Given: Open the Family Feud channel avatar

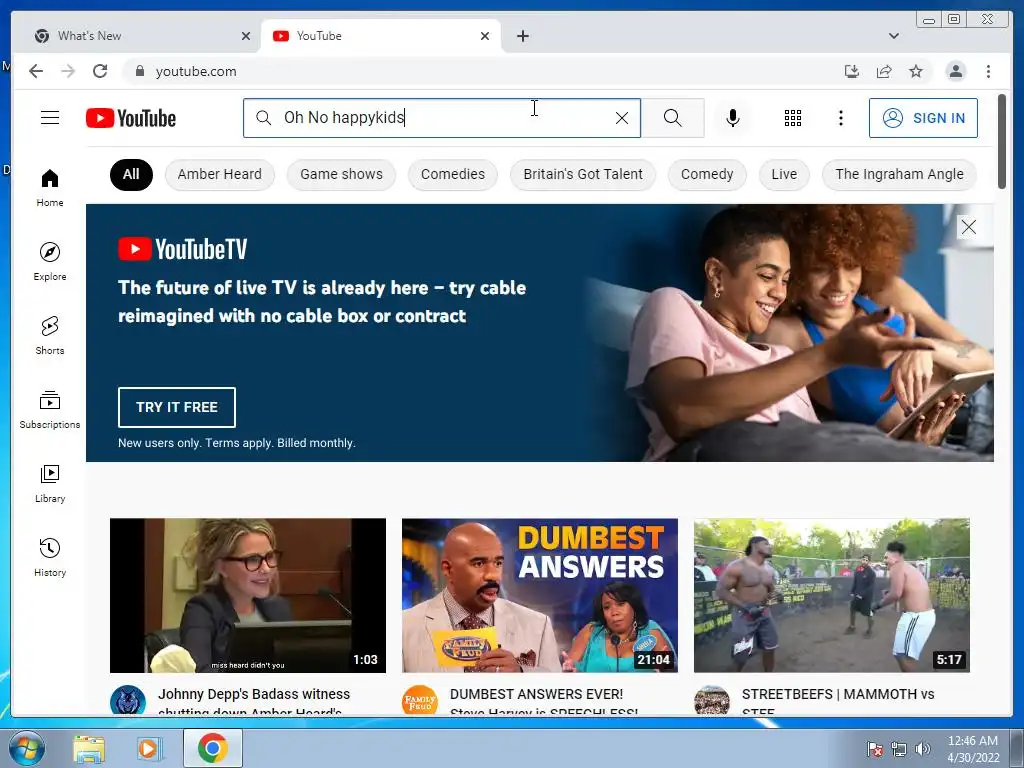Looking at the screenshot, I should click(x=419, y=700).
